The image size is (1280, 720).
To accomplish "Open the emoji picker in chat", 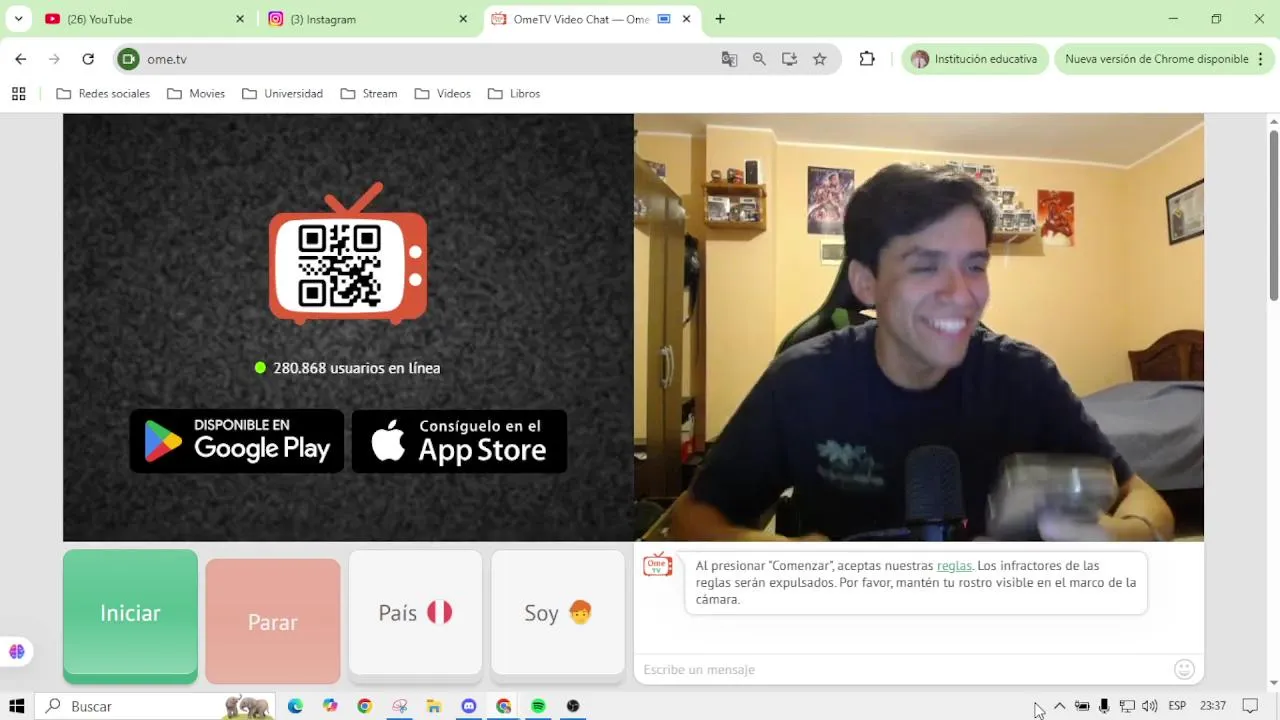I will pos(1184,669).
